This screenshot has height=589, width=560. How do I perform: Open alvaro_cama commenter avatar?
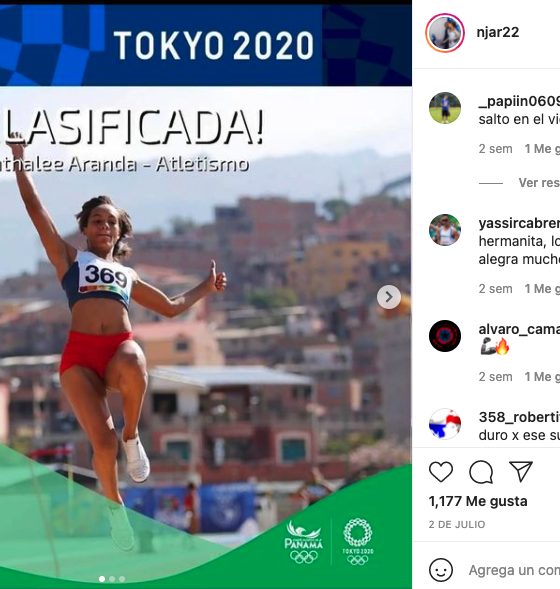(445, 336)
